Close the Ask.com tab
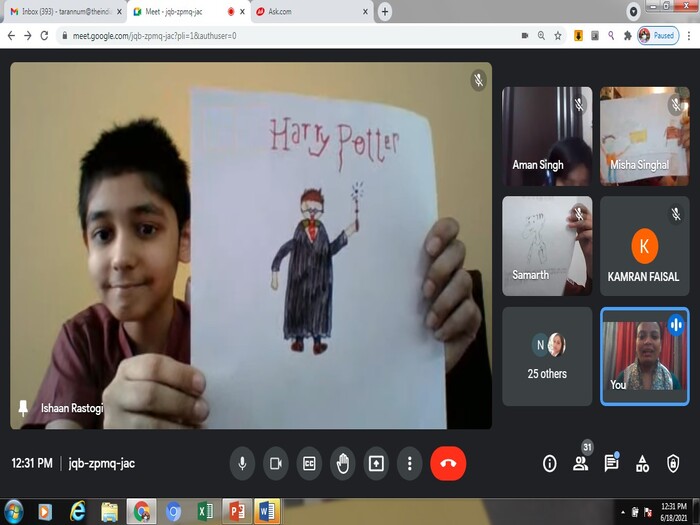700x525 pixels. 365,12
